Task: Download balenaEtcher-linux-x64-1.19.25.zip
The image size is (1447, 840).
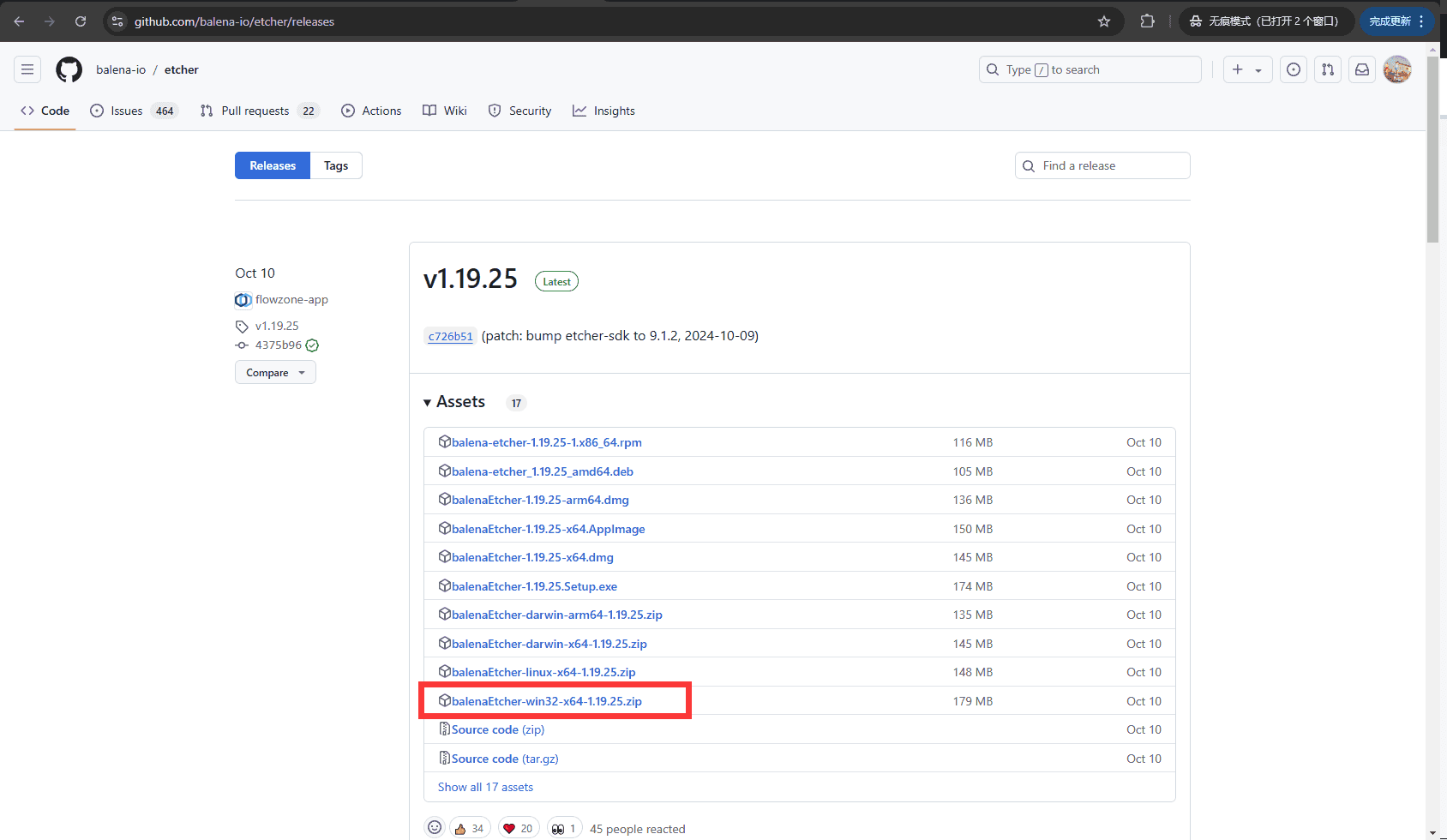Action: pos(543,672)
